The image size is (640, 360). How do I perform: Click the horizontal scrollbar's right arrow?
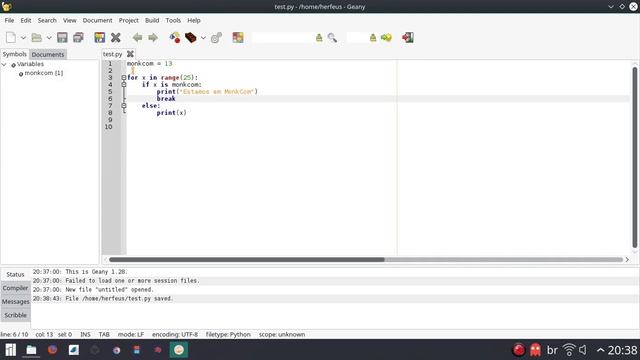pyautogui.click(x=627, y=260)
